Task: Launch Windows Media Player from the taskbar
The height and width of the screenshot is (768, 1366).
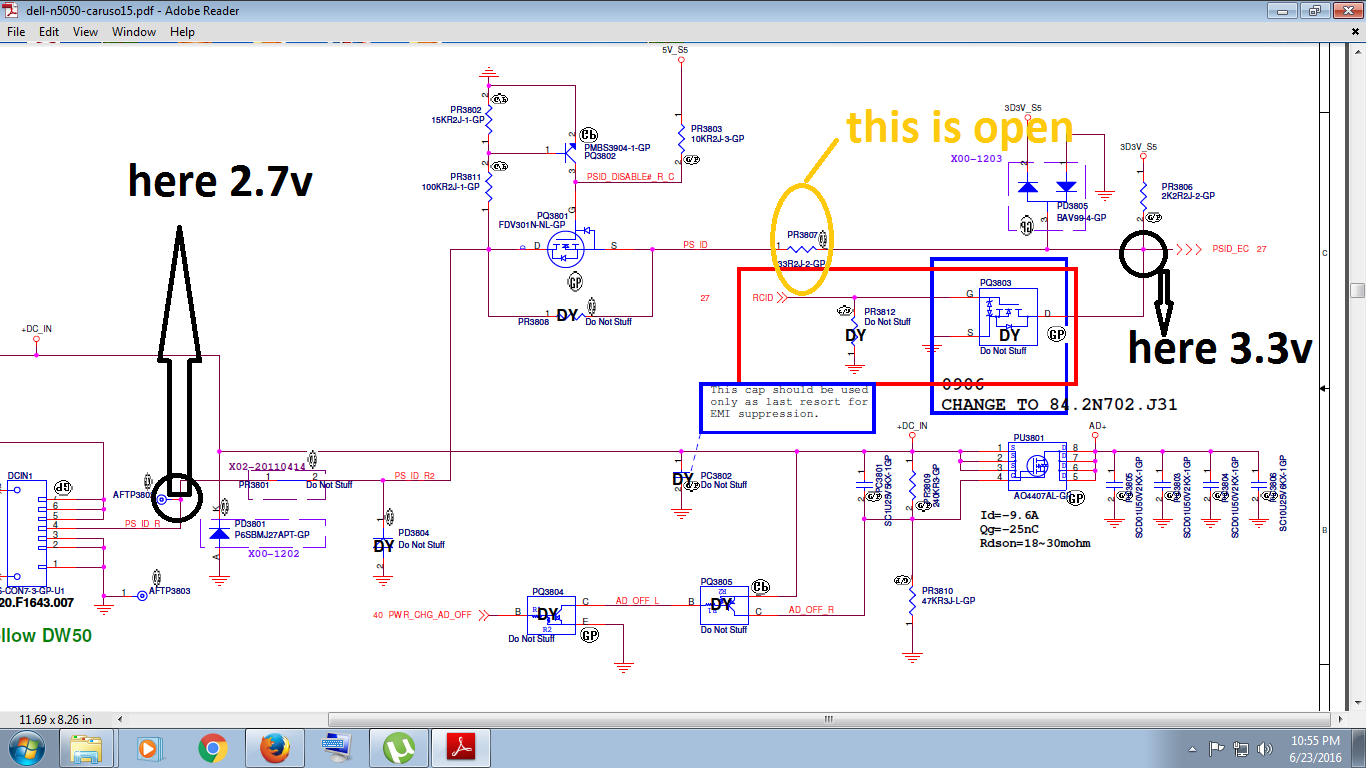Action: pyautogui.click(x=148, y=748)
